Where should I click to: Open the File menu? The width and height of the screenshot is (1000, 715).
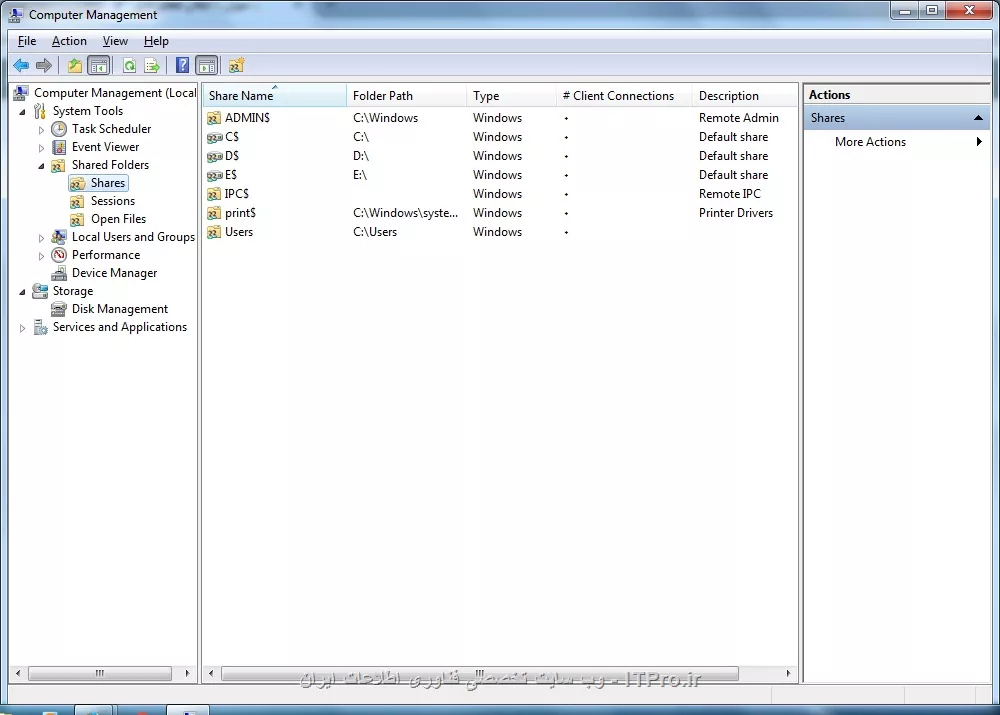[27, 41]
